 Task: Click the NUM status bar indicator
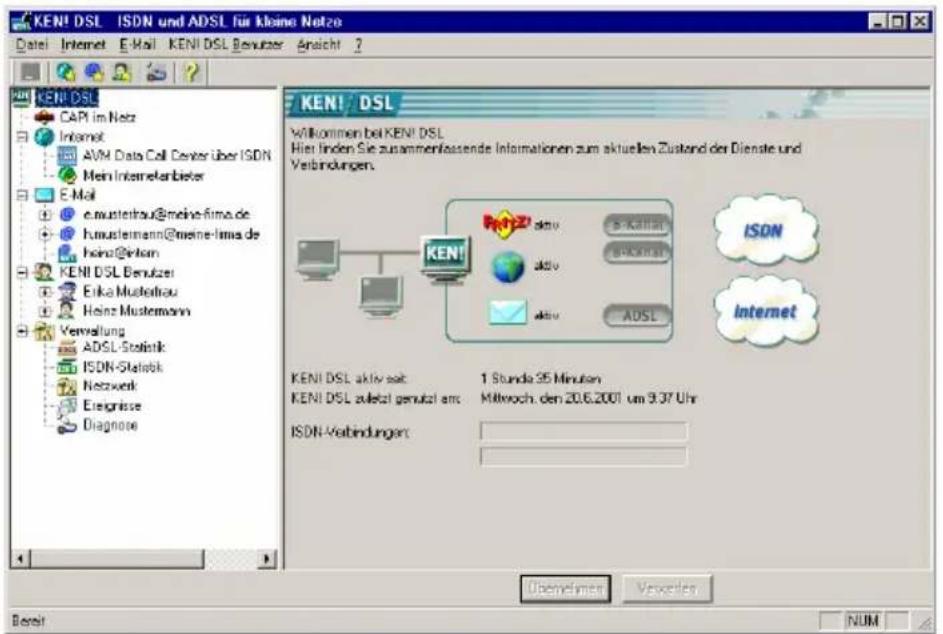click(x=862, y=620)
